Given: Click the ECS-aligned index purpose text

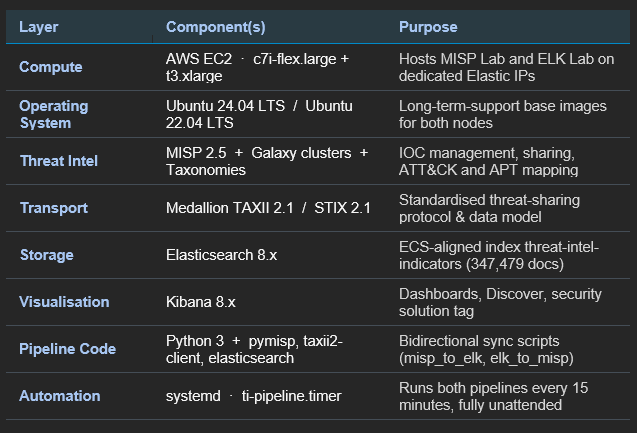Looking at the screenshot, I should 499,255.
